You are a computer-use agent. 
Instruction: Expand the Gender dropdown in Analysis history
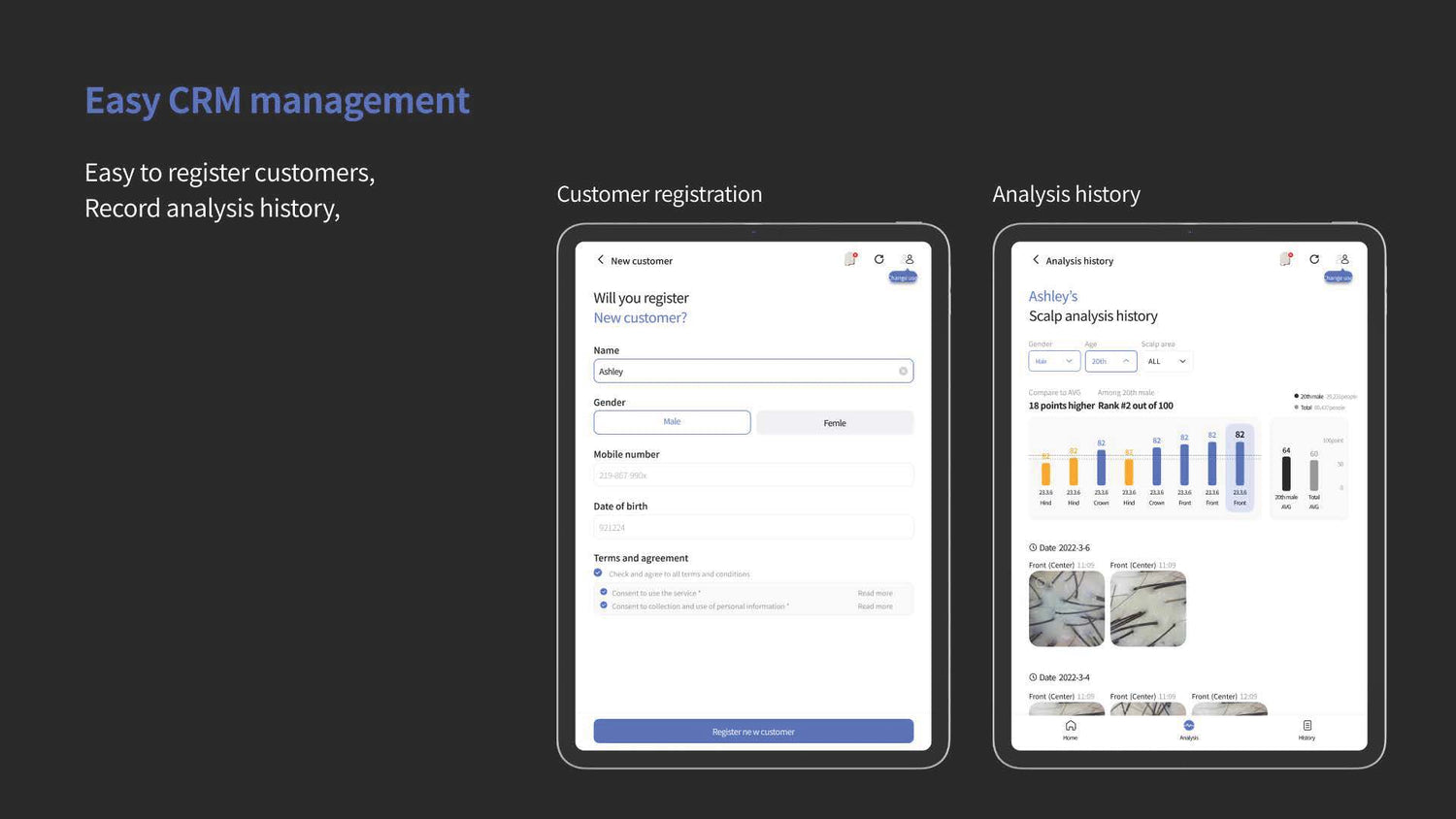[x=1054, y=361]
